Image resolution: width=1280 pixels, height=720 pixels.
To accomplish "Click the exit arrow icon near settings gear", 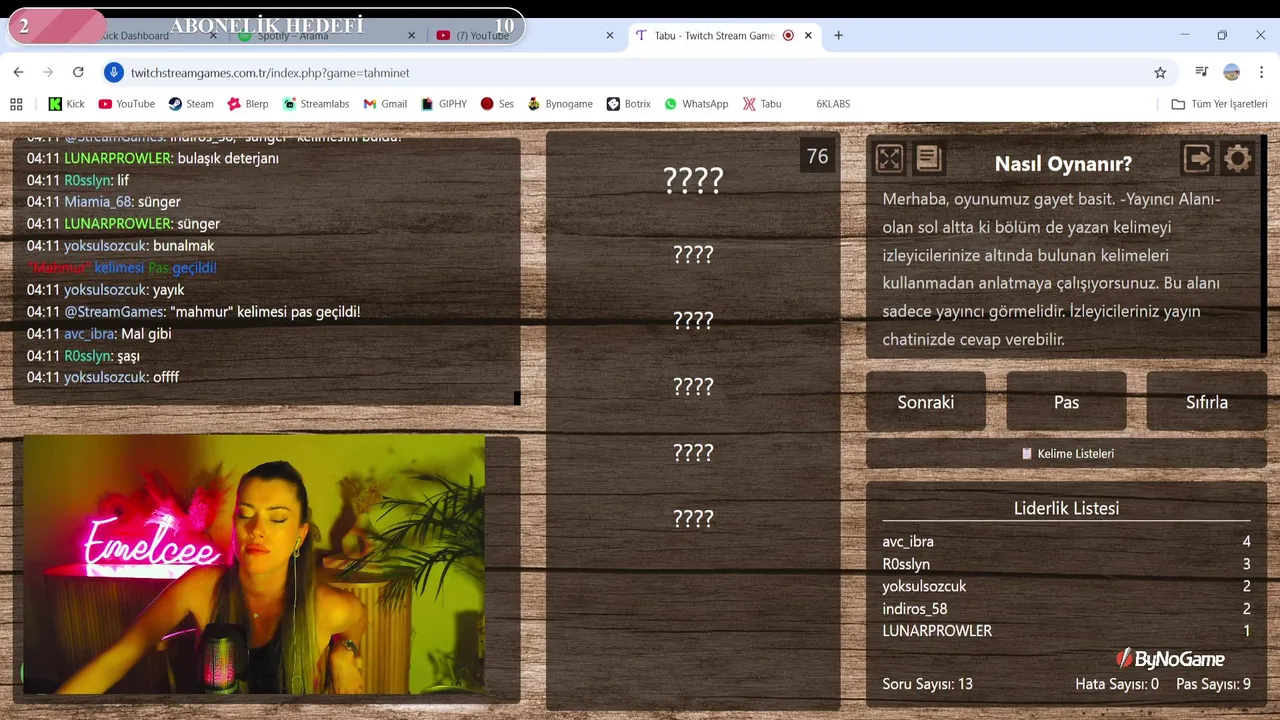I will [x=1198, y=158].
